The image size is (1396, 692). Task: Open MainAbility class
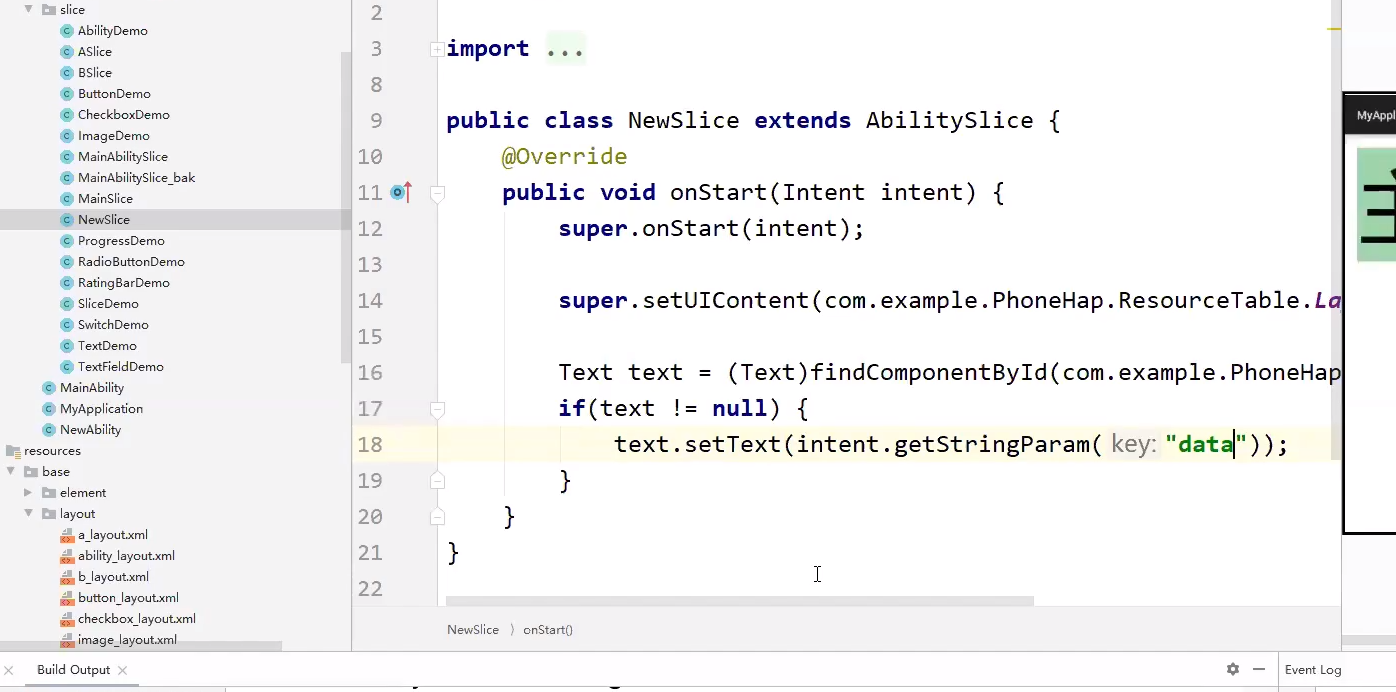[92, 388]
